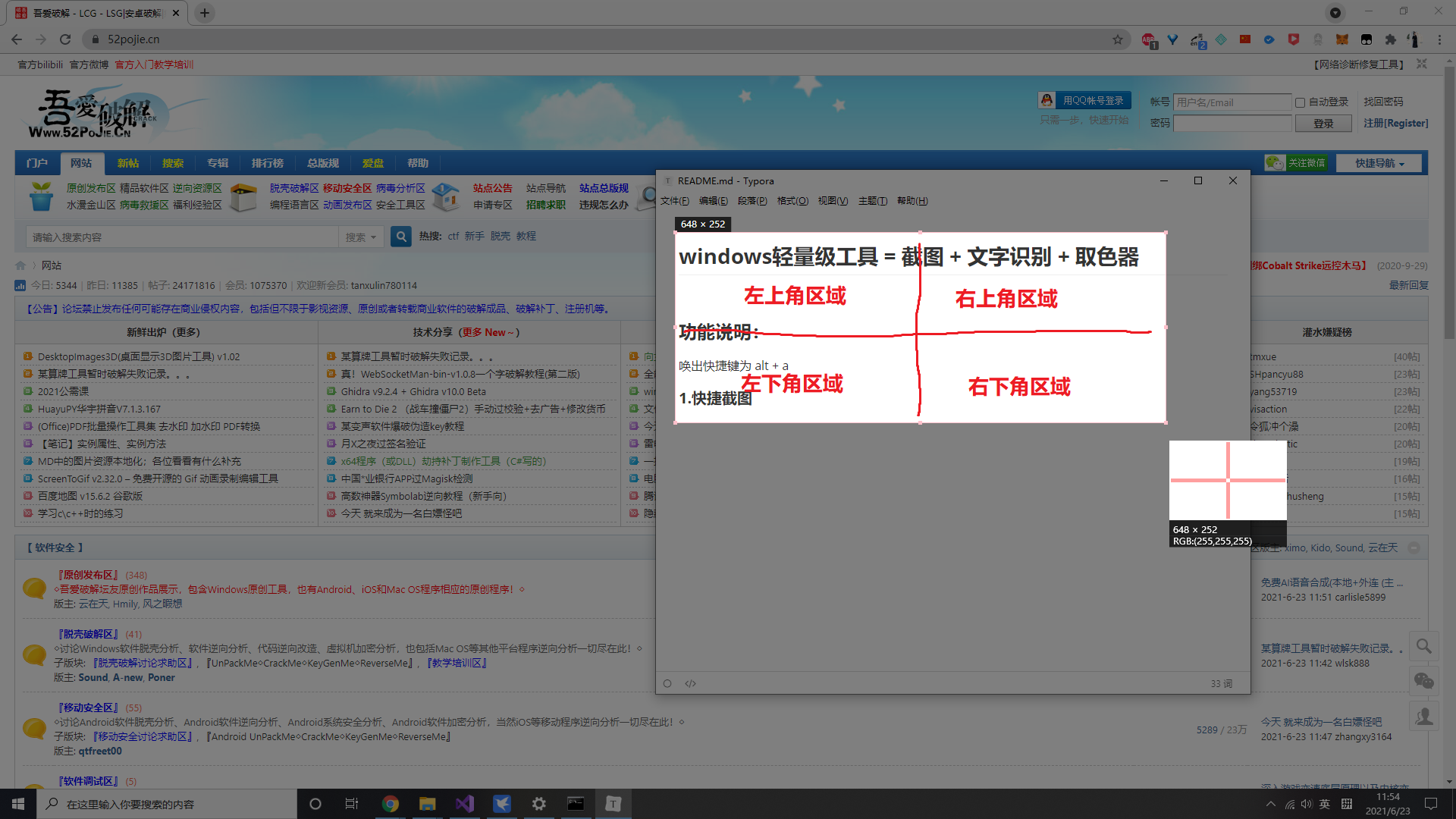1456x819 pixels.
Task: Click the Typora word count 33 词
Action: (1221, 683)
